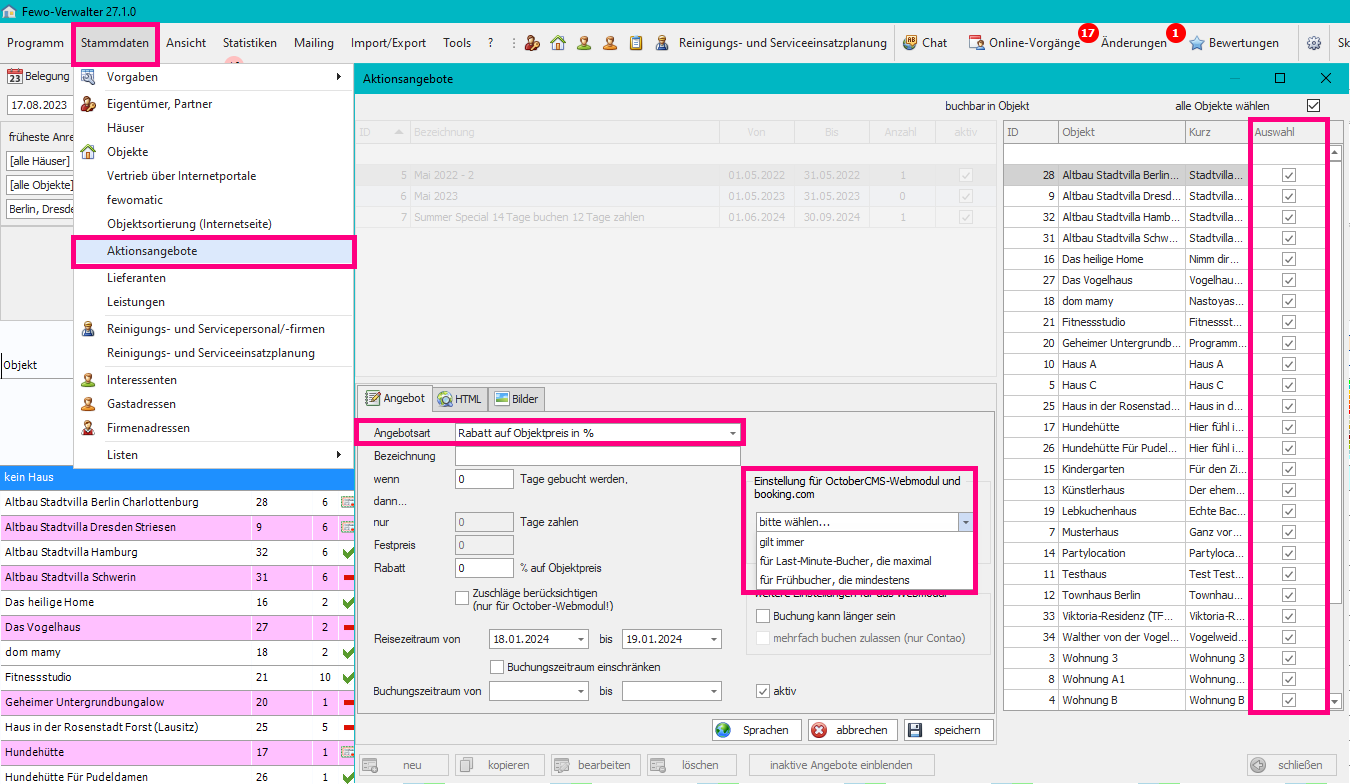Click 'inaktive Angebote einblenden' button

point(841,765)
